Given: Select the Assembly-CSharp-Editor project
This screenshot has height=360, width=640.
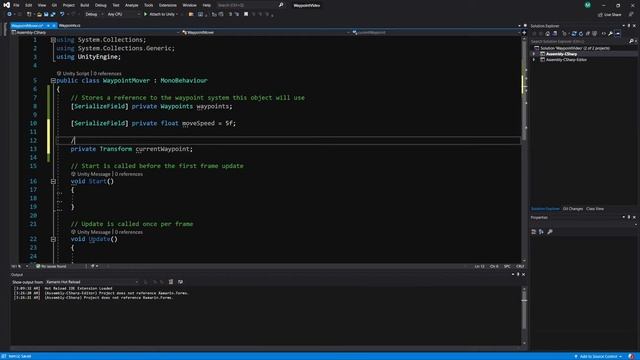Looking at the screenshot, I should (566, 60).
